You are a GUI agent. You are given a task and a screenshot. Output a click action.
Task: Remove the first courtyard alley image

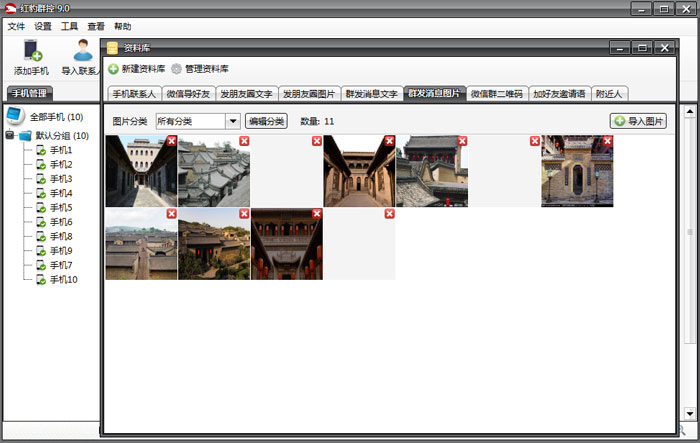click(x=172, y=141)
